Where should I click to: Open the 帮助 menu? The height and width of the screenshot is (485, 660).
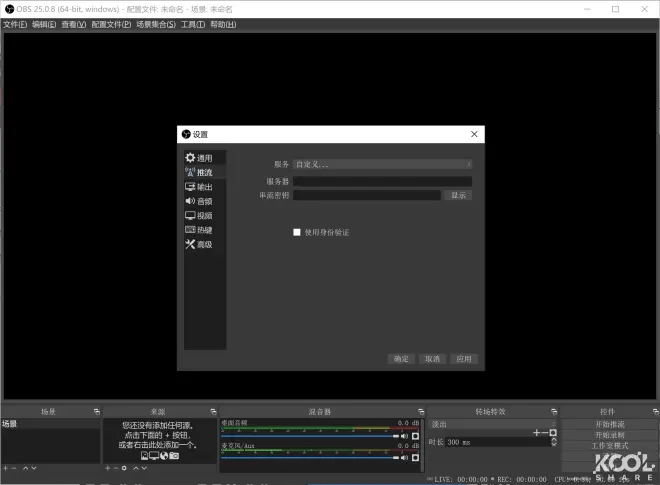coord(223,24)
